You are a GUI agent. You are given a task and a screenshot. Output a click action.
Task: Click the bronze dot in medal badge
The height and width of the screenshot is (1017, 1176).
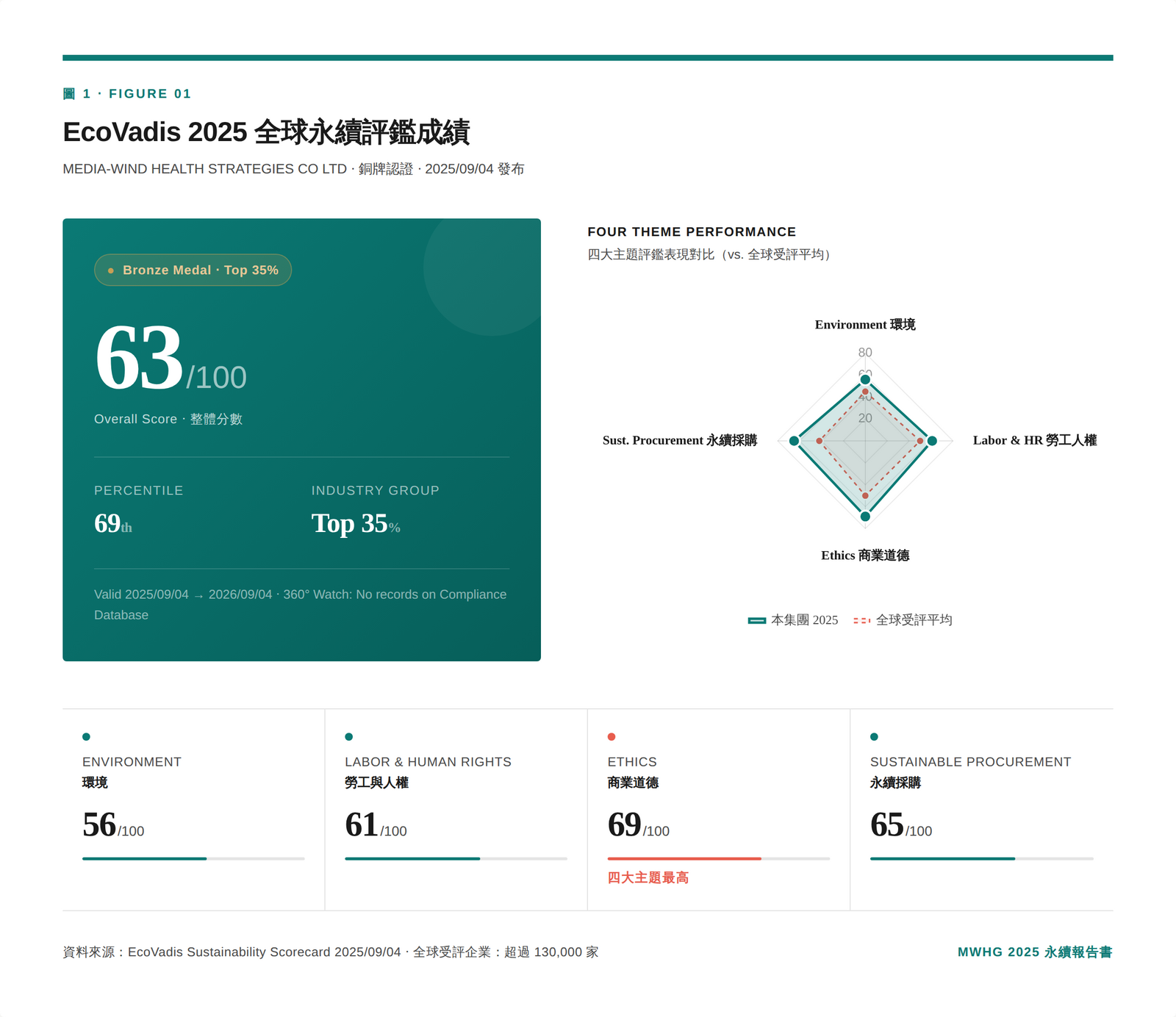tap(111, 270)
